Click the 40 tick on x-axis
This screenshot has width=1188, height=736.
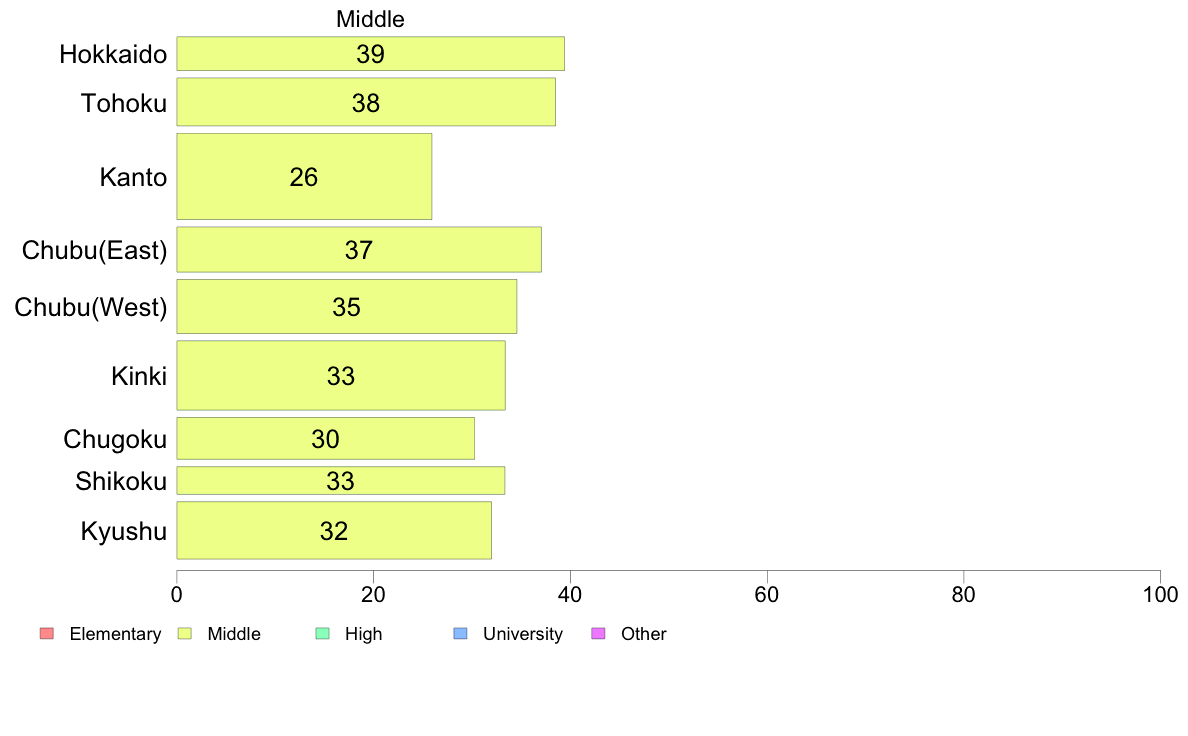click(570, 594)
